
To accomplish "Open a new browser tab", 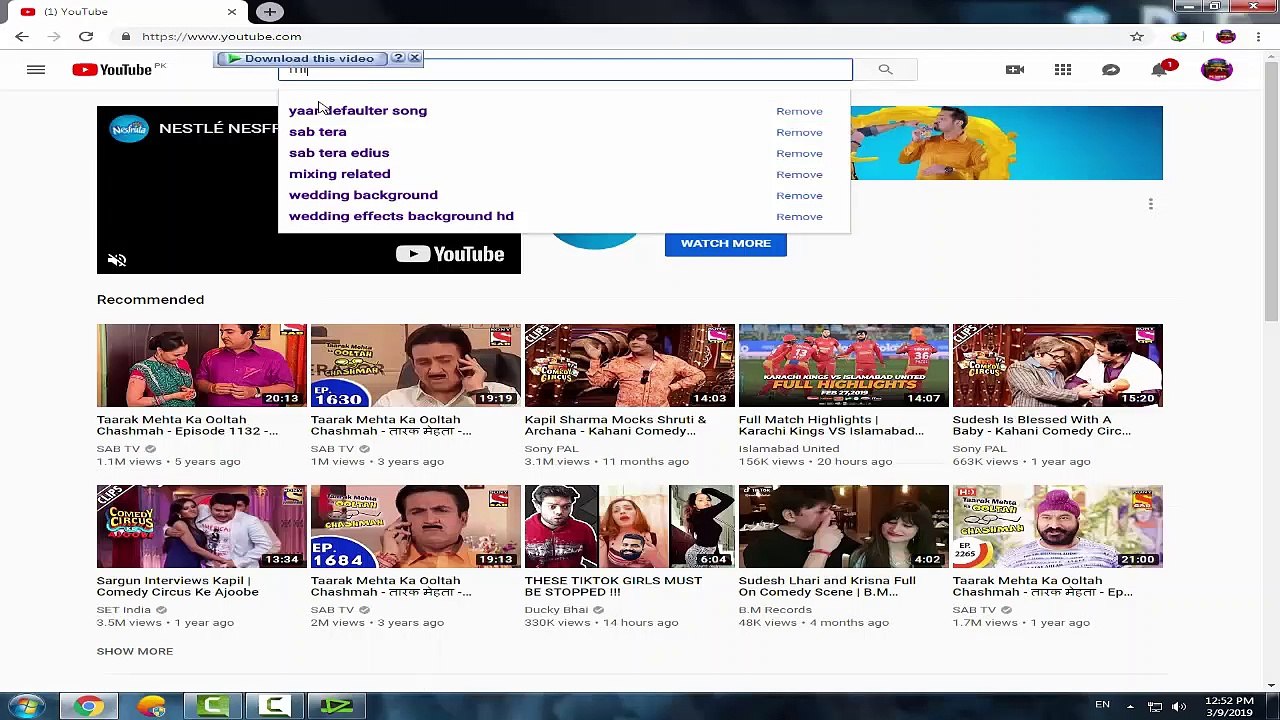I will pos(269,12).
